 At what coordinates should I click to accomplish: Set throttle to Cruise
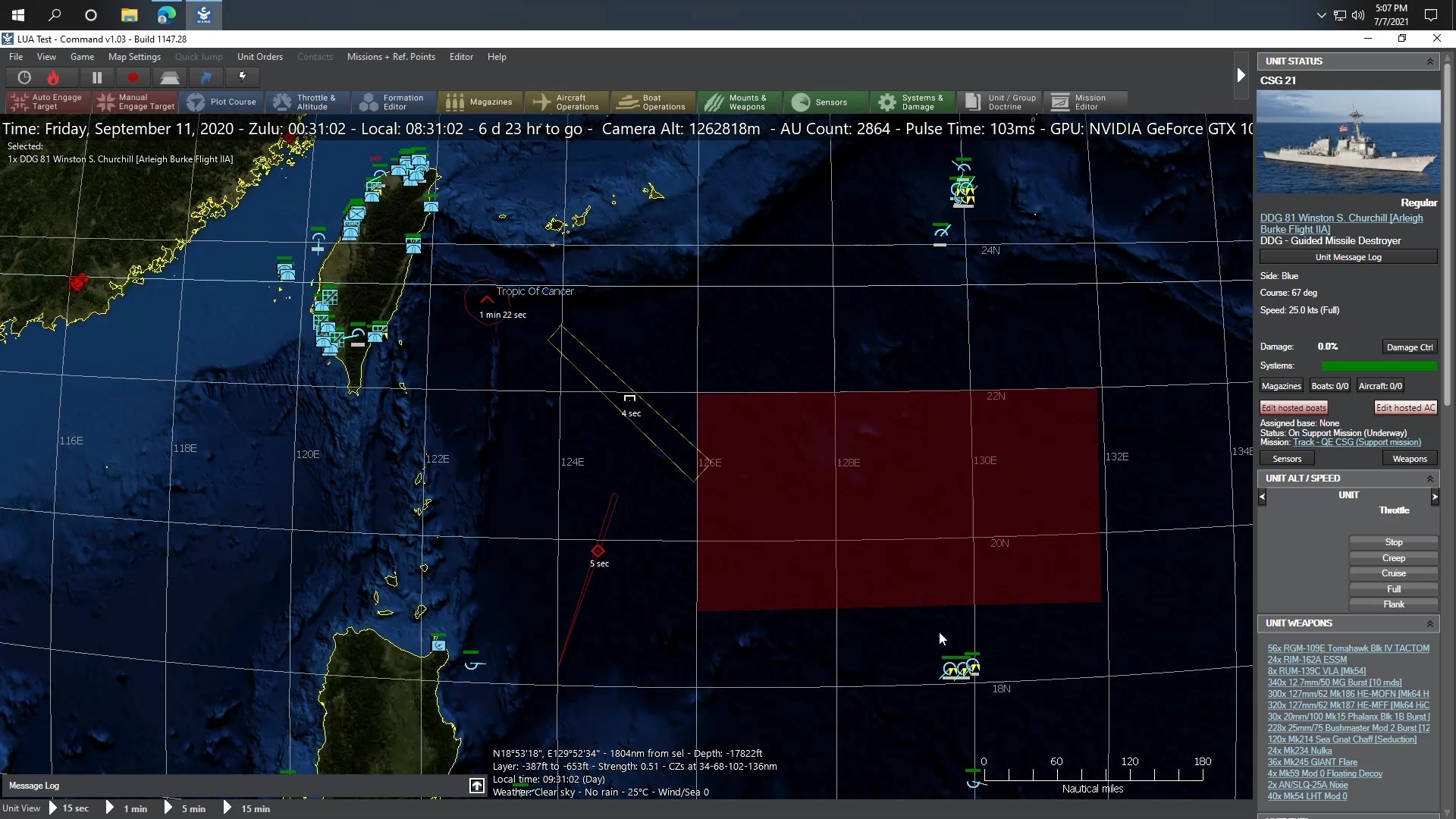1393,573
